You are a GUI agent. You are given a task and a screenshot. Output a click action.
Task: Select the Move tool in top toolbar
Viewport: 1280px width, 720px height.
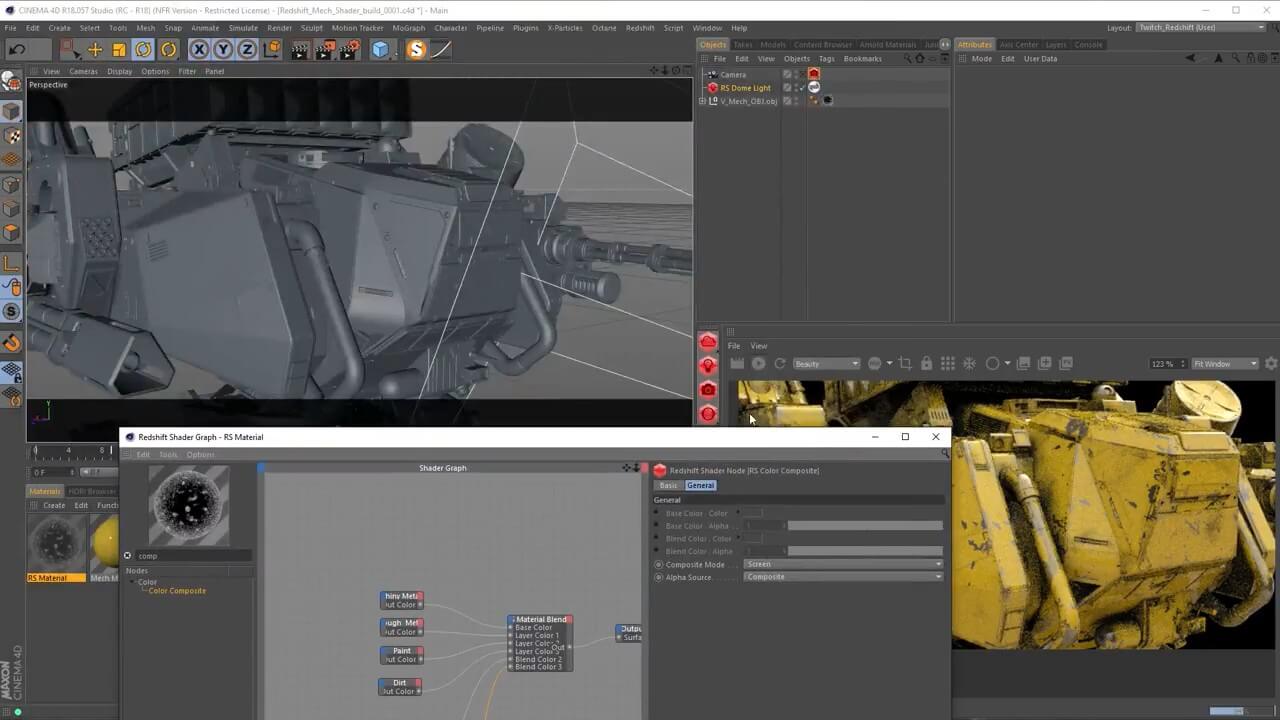(95, 49)
